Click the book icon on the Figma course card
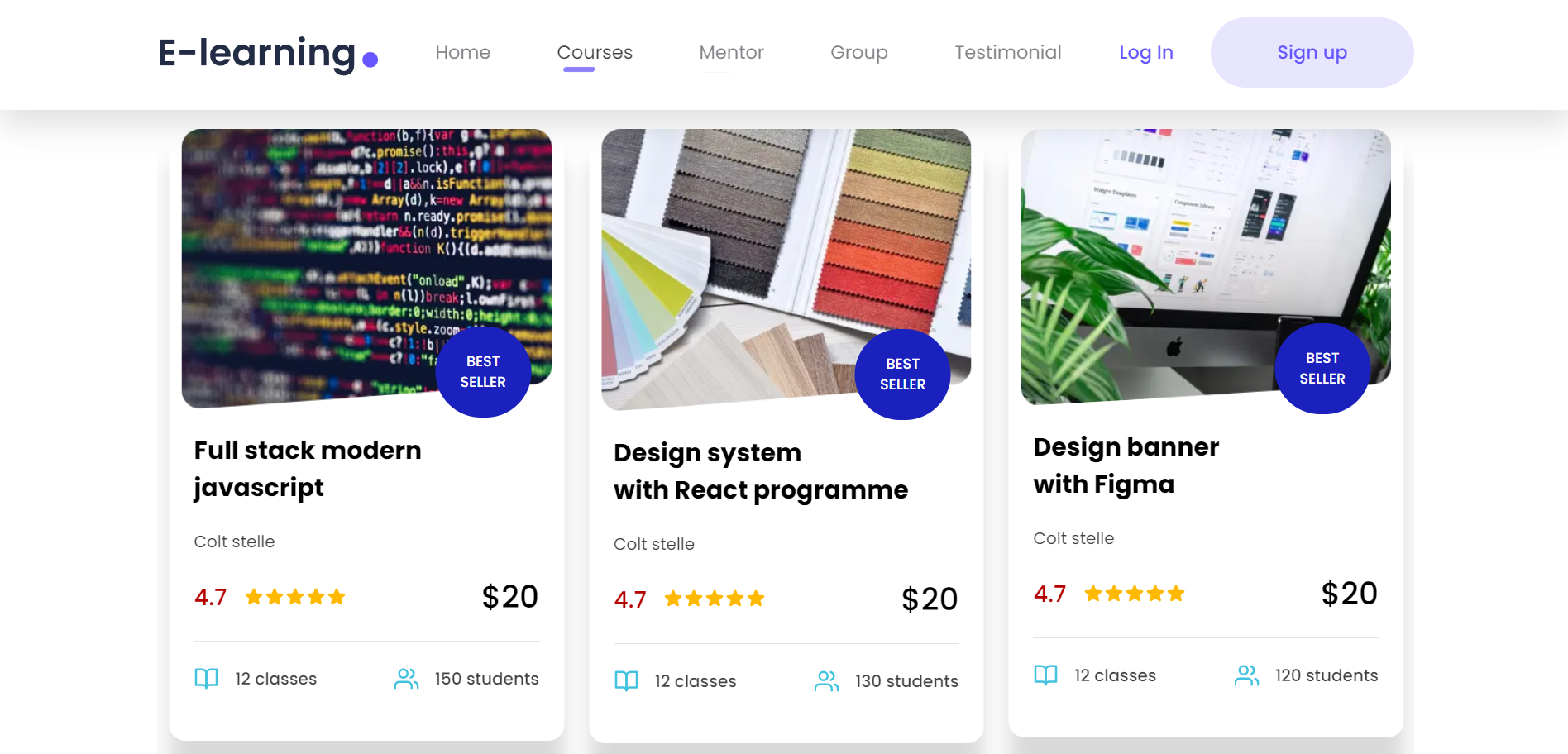The height and width of the screenshot is (754, 1568). 1045,675
